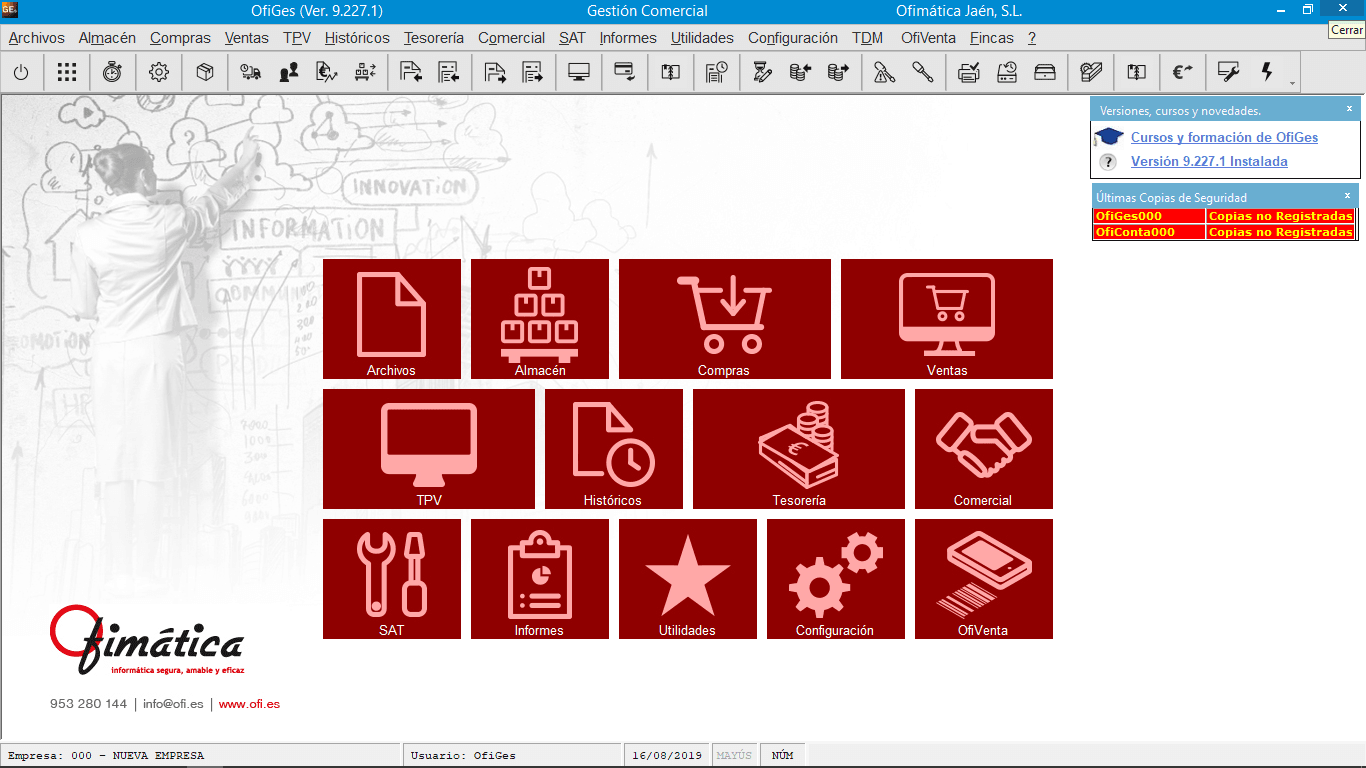Screen dimensions: 1366x768
Task: Click the hourglass with pencil toolbar icon
Action: coord(763,72)
